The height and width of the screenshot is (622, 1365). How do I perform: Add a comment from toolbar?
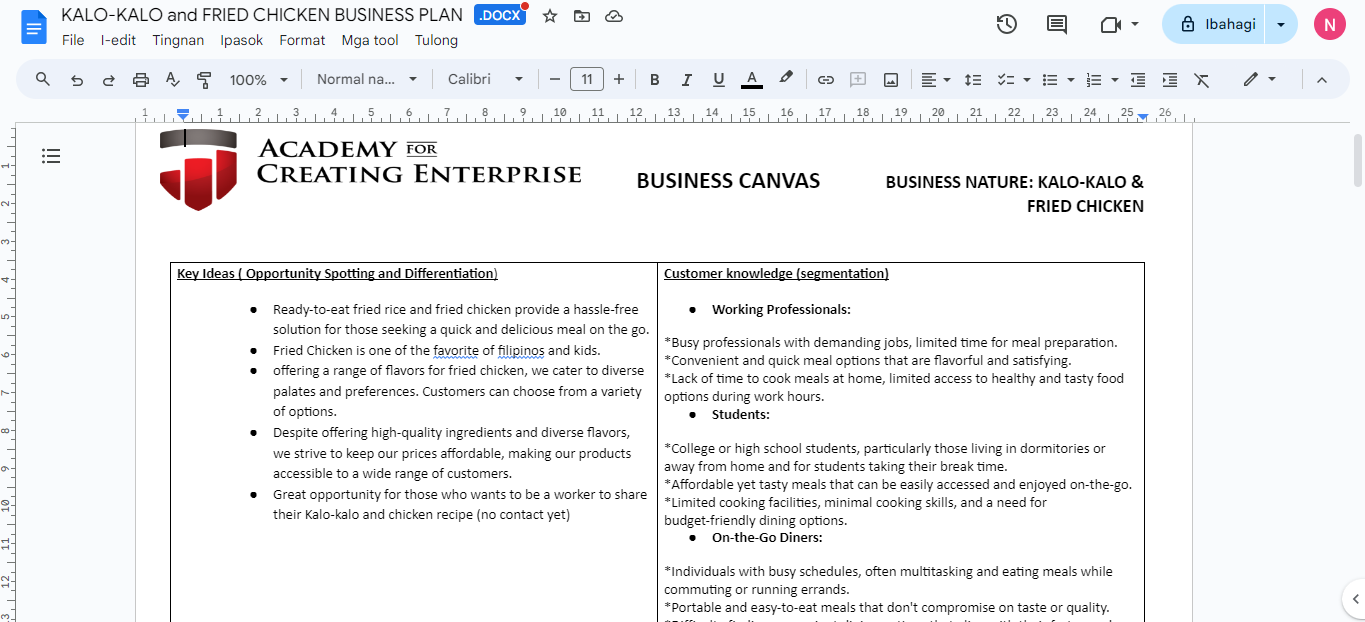click(x=858, y=79)
